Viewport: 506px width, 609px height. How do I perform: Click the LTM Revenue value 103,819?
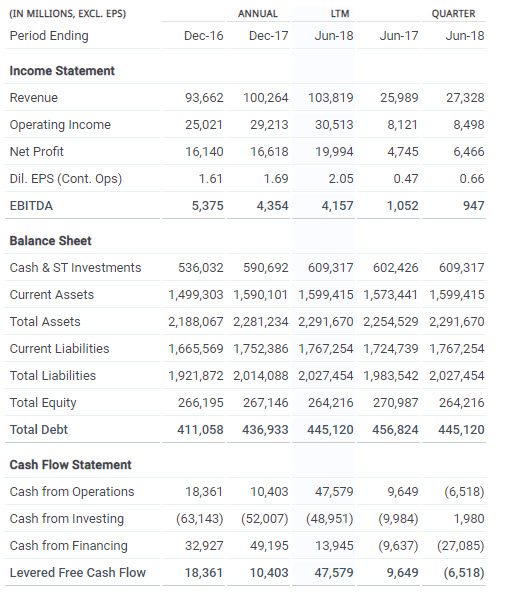(330, 97)
